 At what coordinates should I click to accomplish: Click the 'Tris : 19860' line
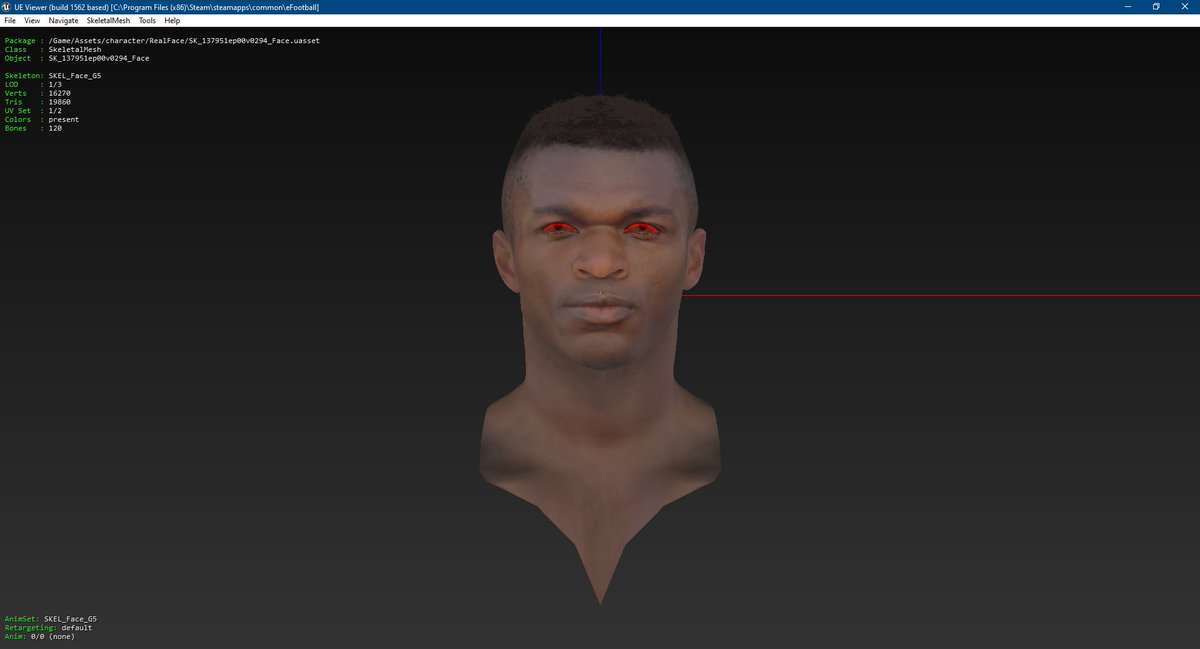pyautogui.click(x=38, y=102)
